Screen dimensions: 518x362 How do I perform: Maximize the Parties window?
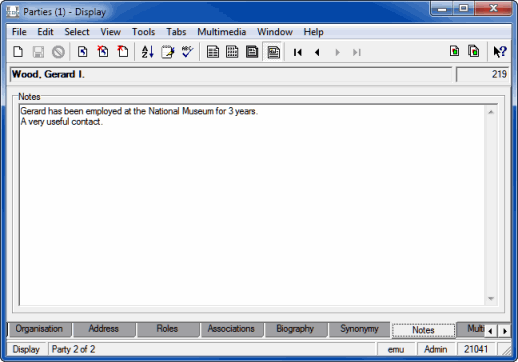coord(464,9)
